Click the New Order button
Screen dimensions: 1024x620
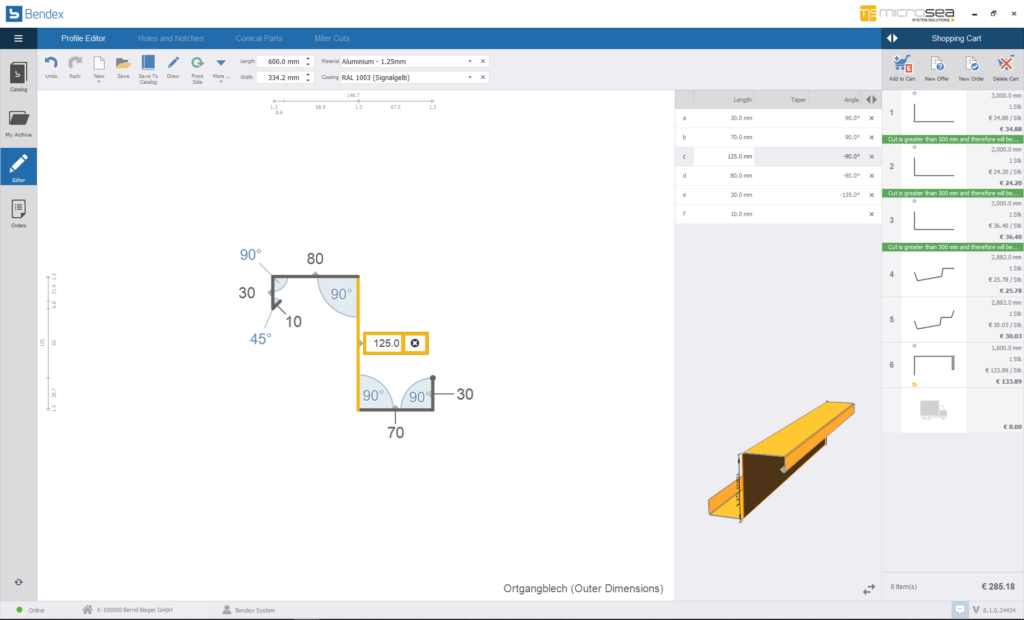(971, 63)
